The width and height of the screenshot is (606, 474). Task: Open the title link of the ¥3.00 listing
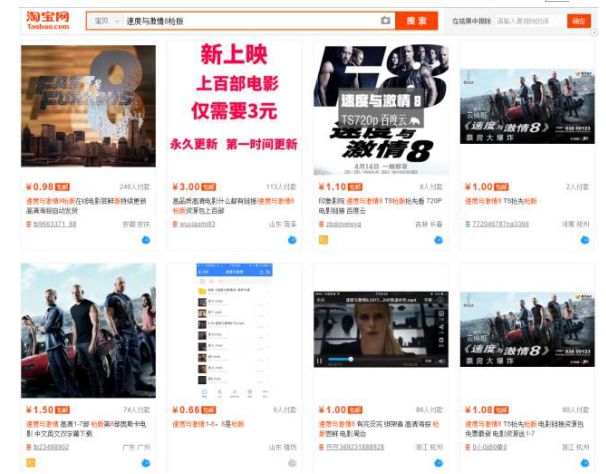tap(233, 206)
